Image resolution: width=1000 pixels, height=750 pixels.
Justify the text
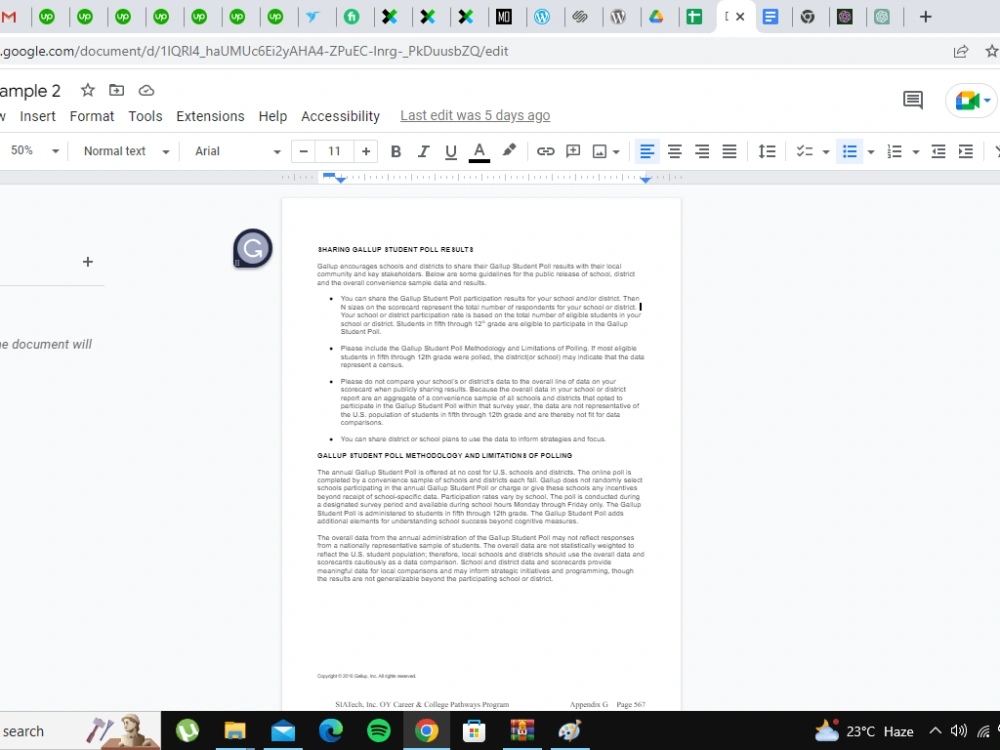(x=729, y=151)
